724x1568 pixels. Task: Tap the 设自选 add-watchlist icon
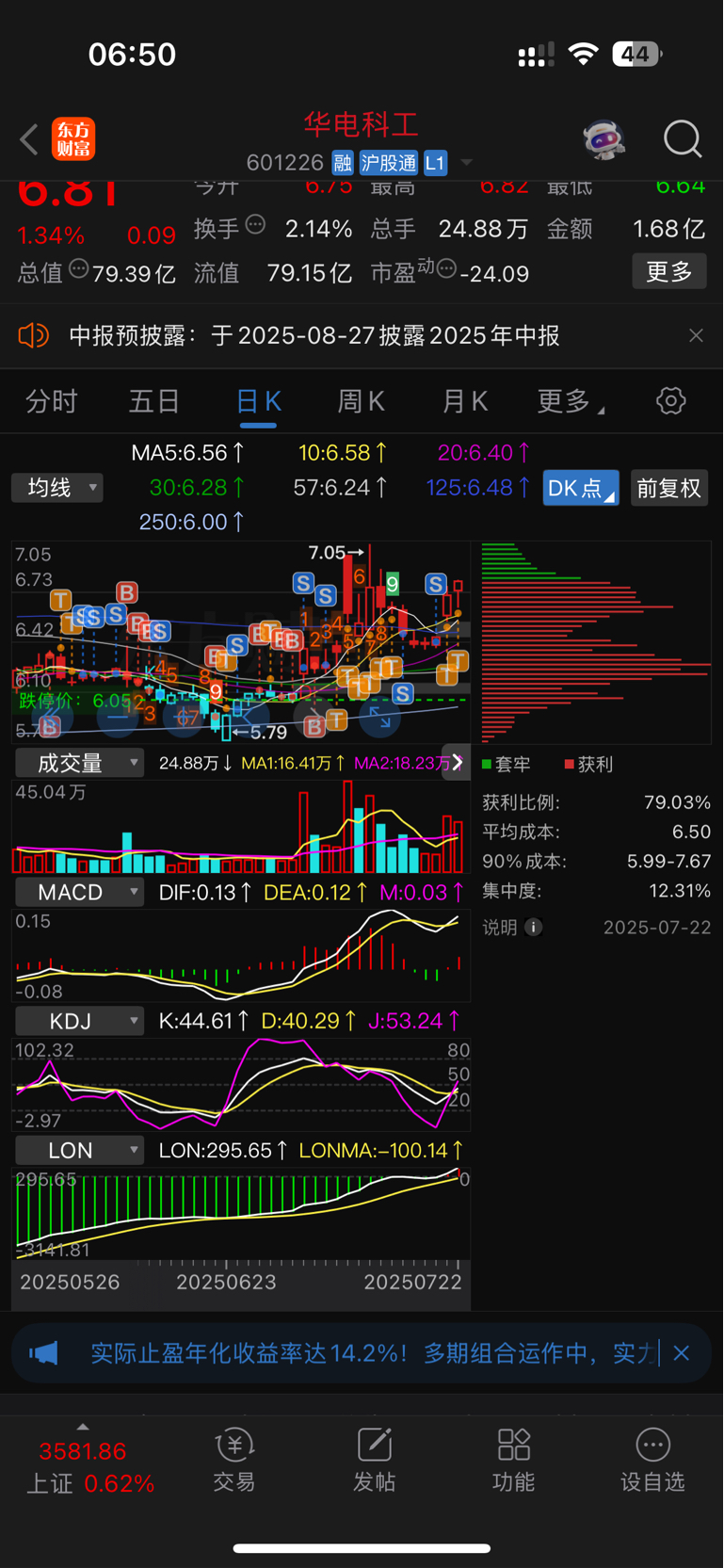pos(652,1445)
